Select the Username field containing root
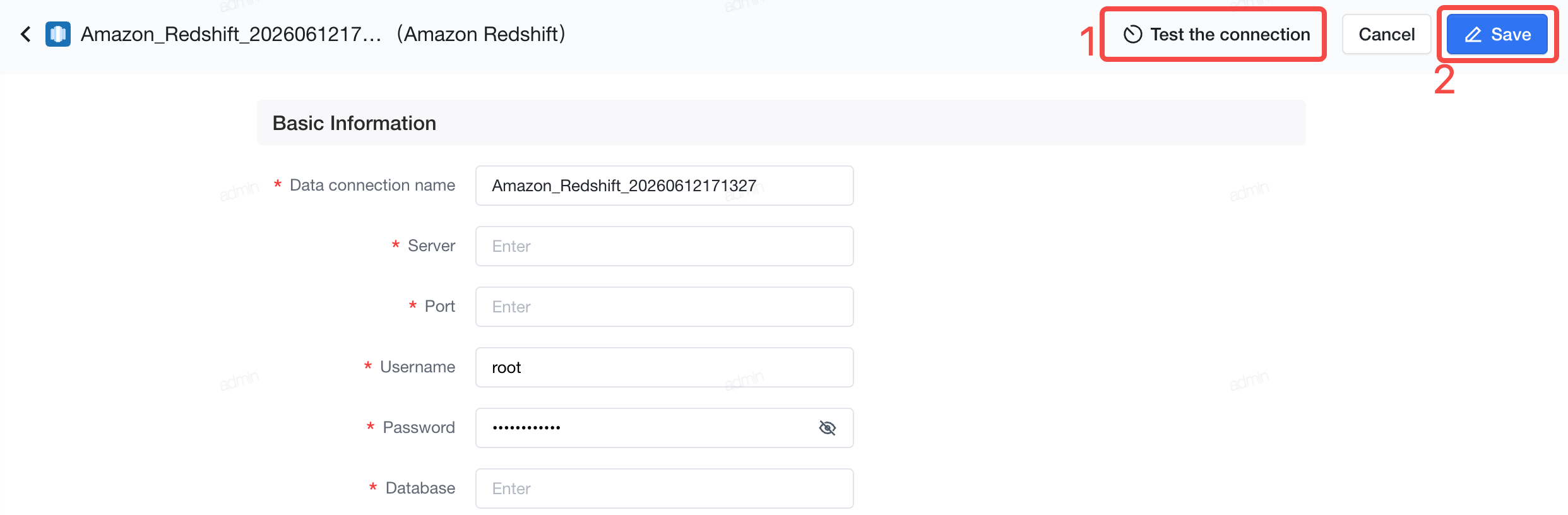This screenshot has width=1568, height=515. (x=664, y=367)
